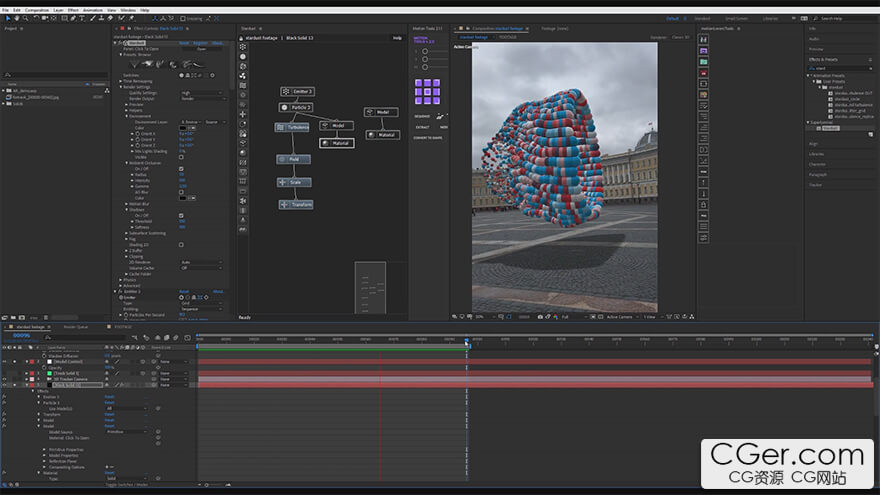Viewport: 880px width, 495px height.
Task: Open the Window menu
Action: (x=128, y=10)
